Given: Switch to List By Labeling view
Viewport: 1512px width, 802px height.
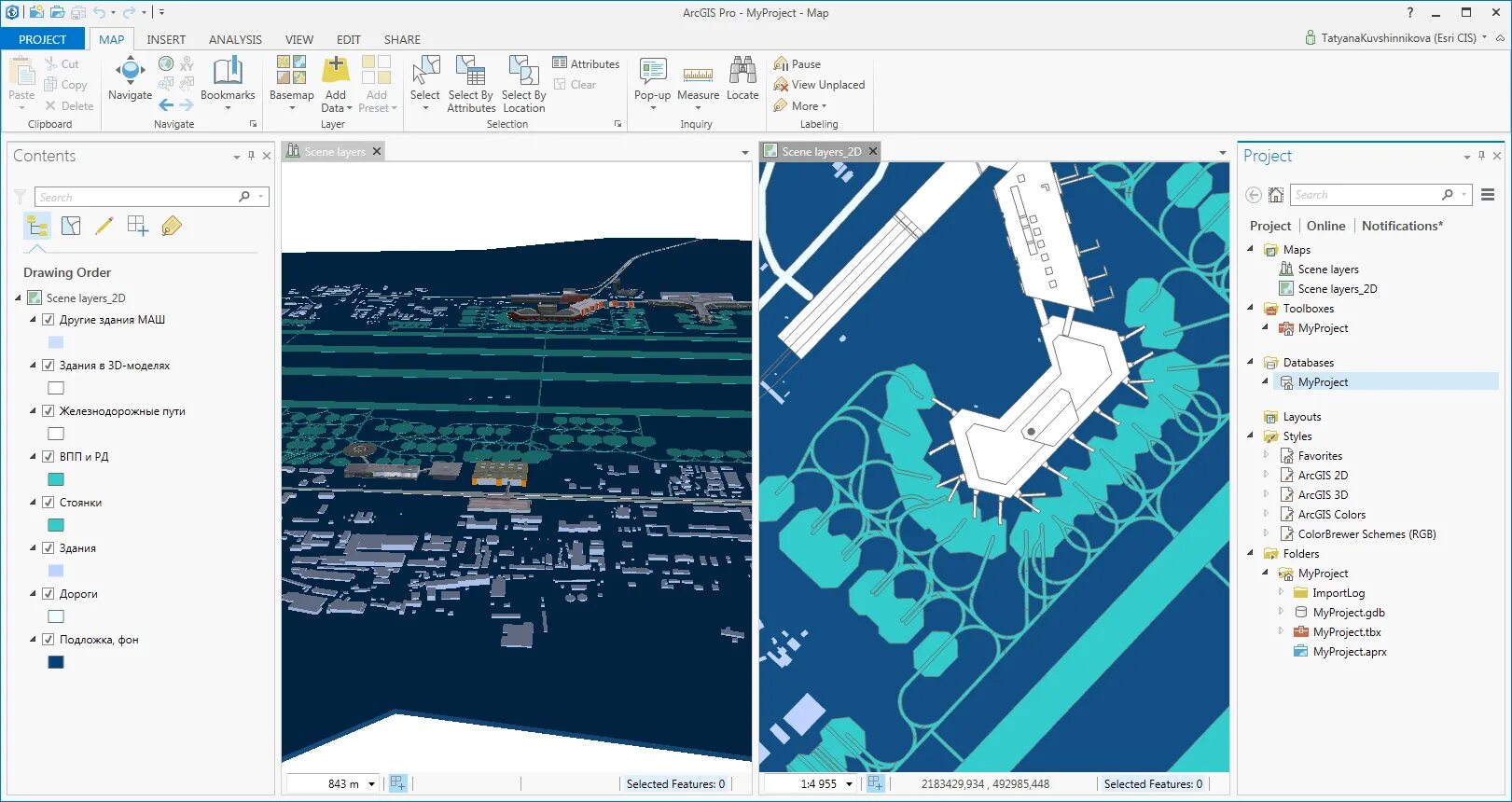Looking at the screenshot, I should [172, 226].
